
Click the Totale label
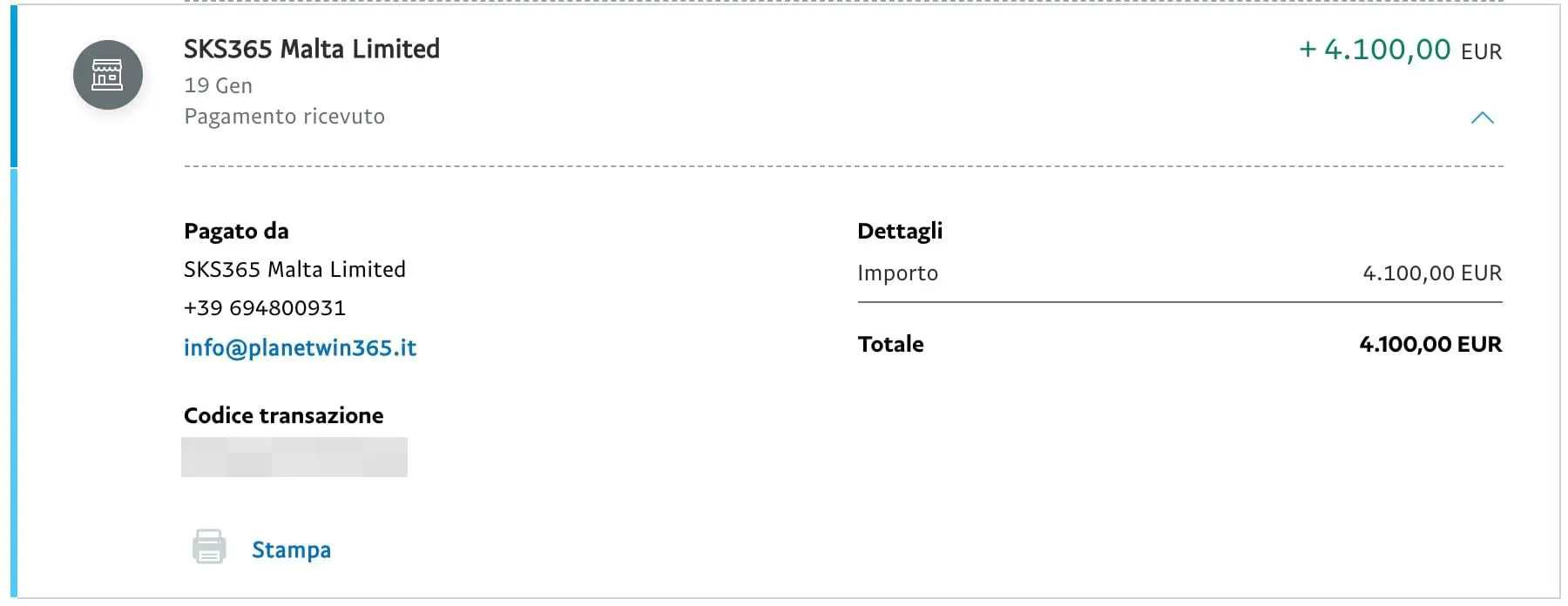point(890,344)
